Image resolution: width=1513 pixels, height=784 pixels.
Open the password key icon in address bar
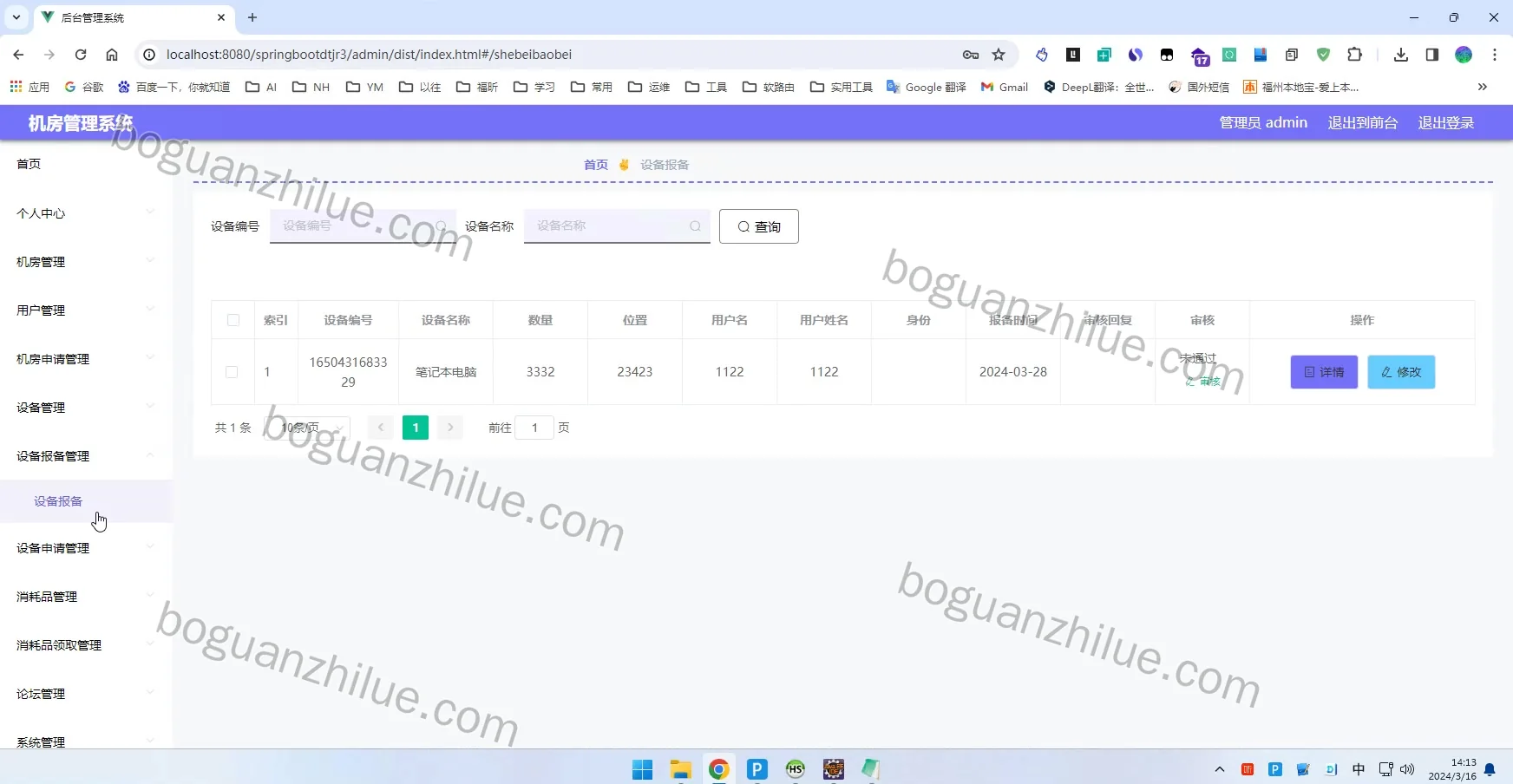tap(971, 55)
